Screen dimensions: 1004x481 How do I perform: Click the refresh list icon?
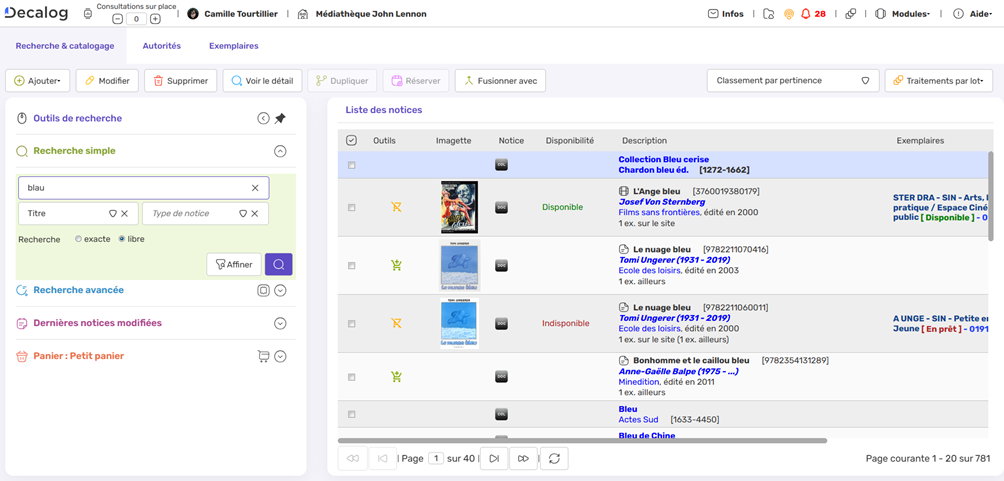(554, 458)
